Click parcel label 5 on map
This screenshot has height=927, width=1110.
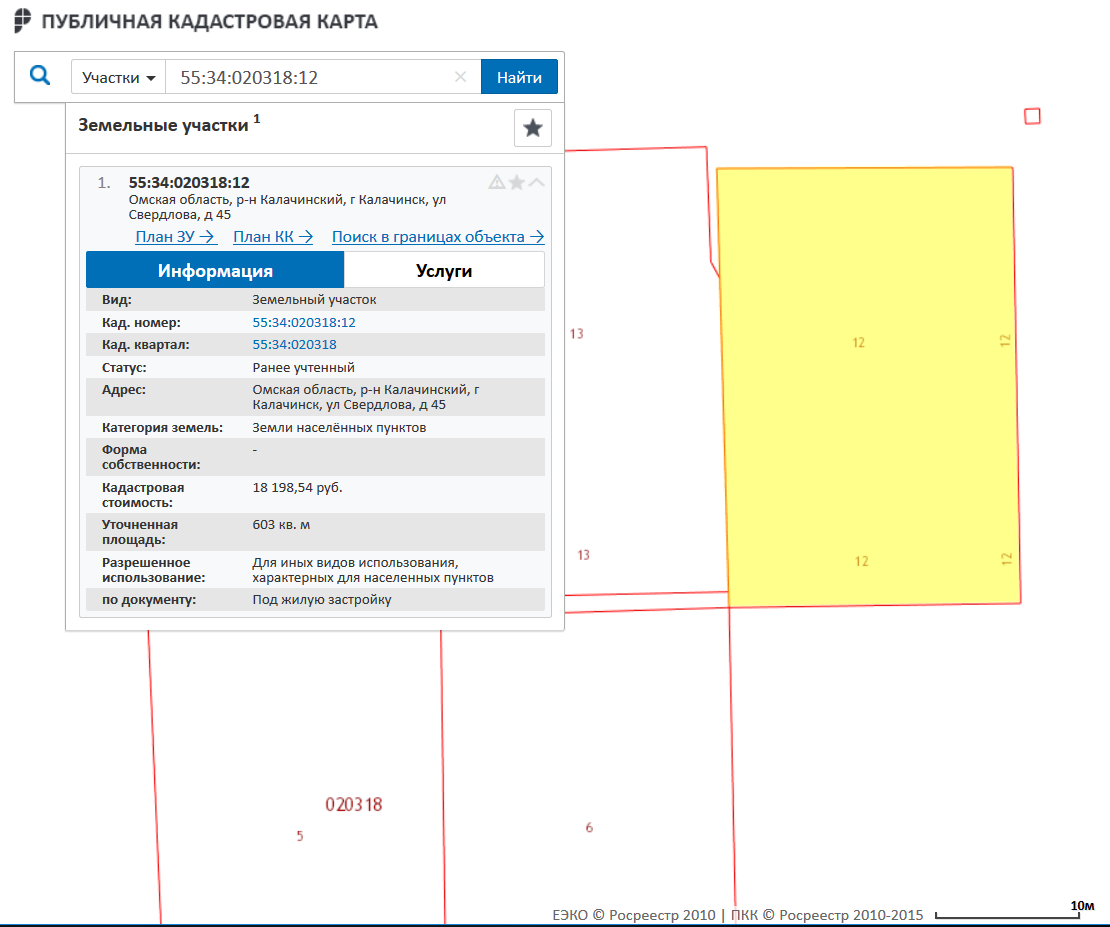coord(300,836)
